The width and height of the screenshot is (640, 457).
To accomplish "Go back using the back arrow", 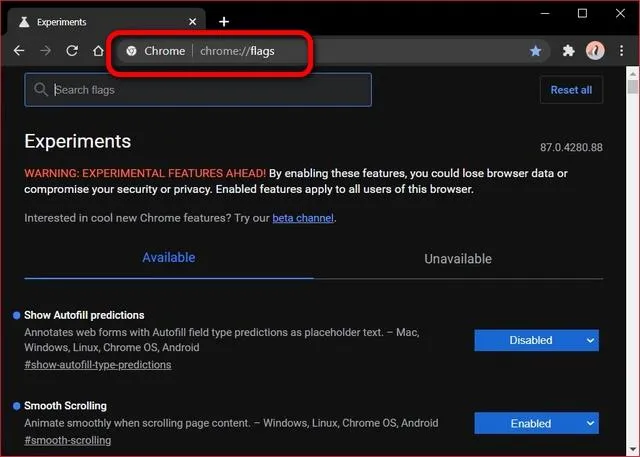I will (19, 51).
